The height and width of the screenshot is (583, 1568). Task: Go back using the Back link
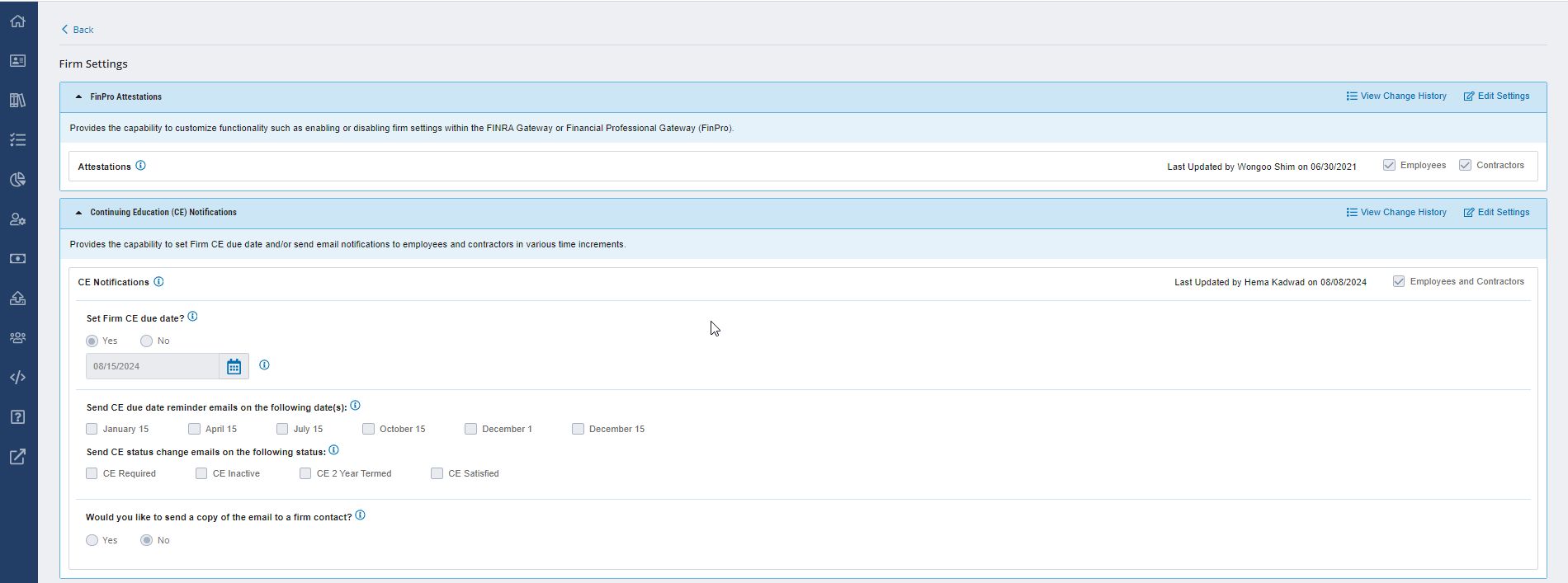(78, 30)
